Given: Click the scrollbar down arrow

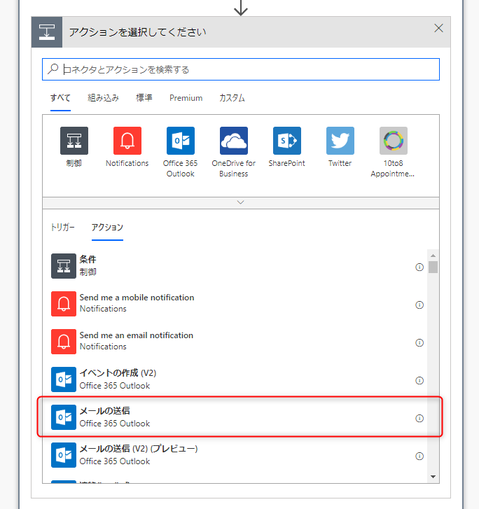Looking at the screenshot, I should point(433,477).
